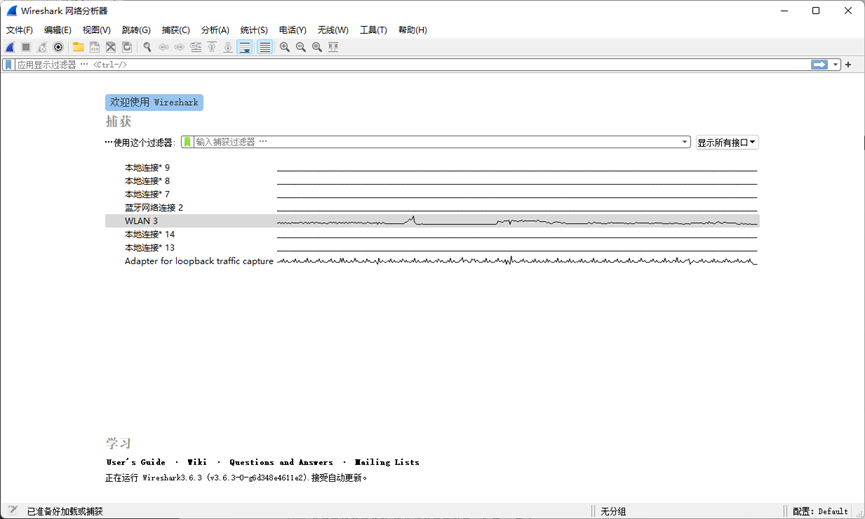Open the 分析(A) menu
The width and height of the screenshot is (865, 519).
coord(215,30)
